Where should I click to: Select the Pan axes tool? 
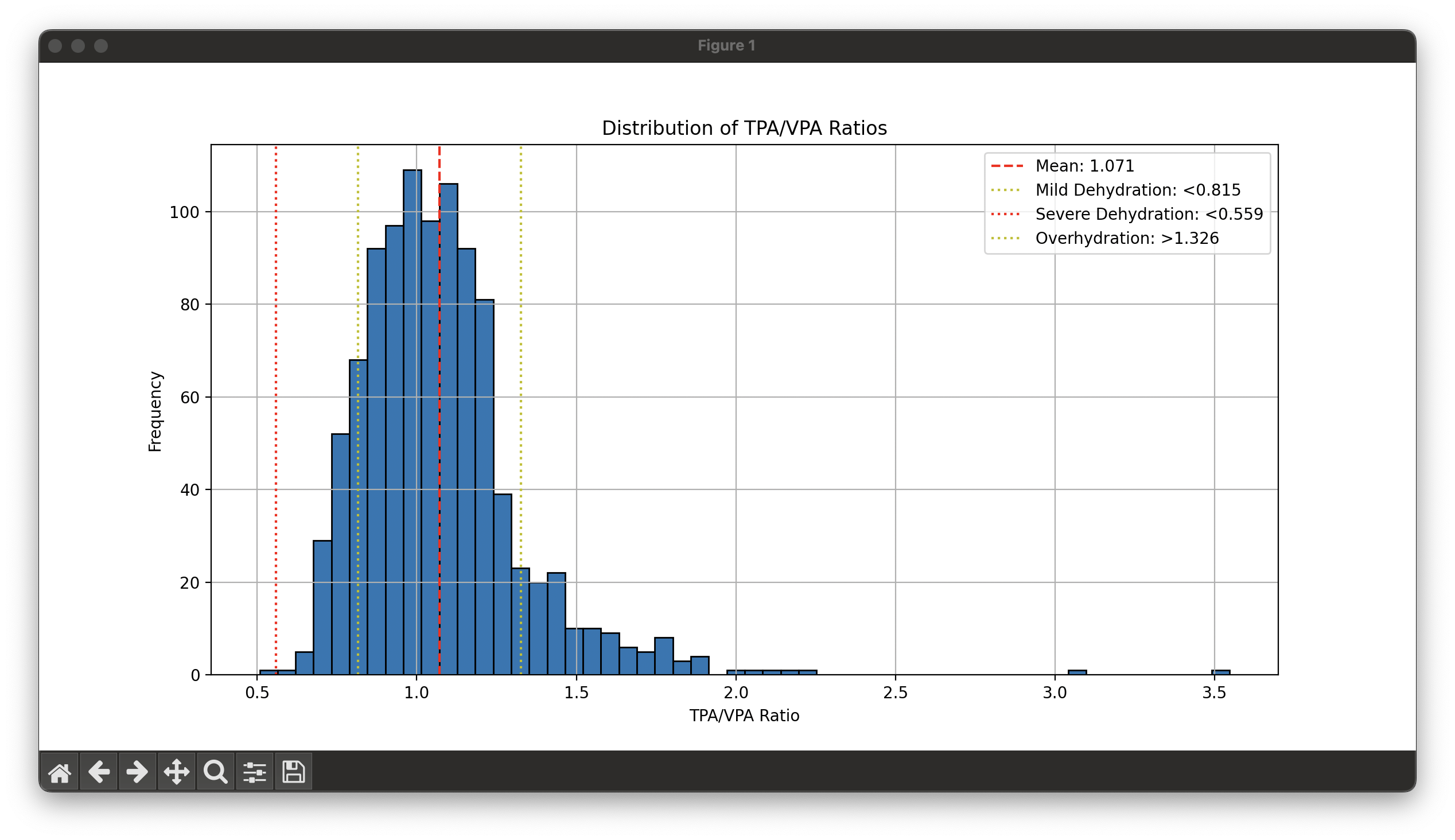[x=177, y=772]
